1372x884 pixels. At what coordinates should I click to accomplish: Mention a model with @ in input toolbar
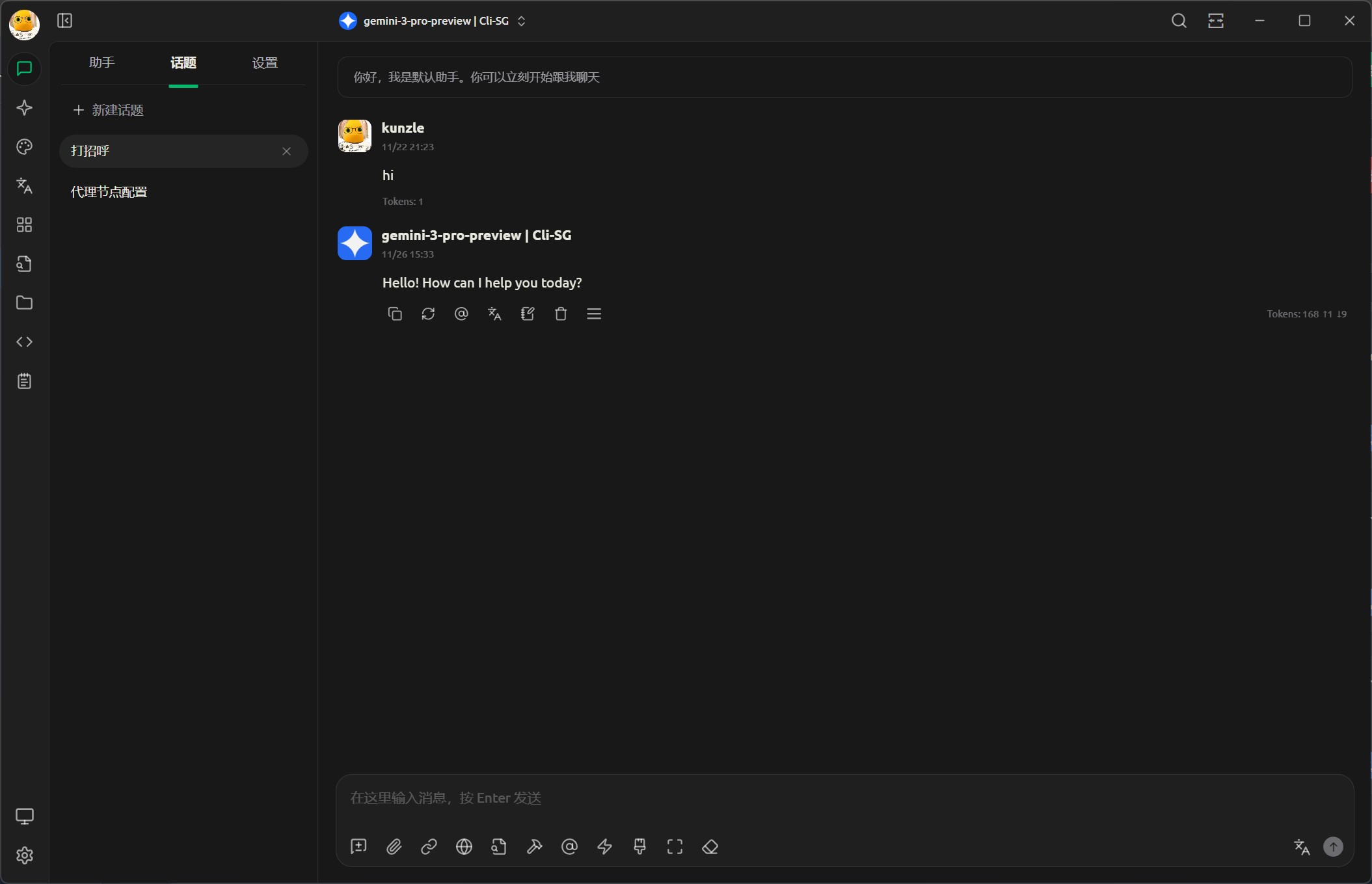569,846
